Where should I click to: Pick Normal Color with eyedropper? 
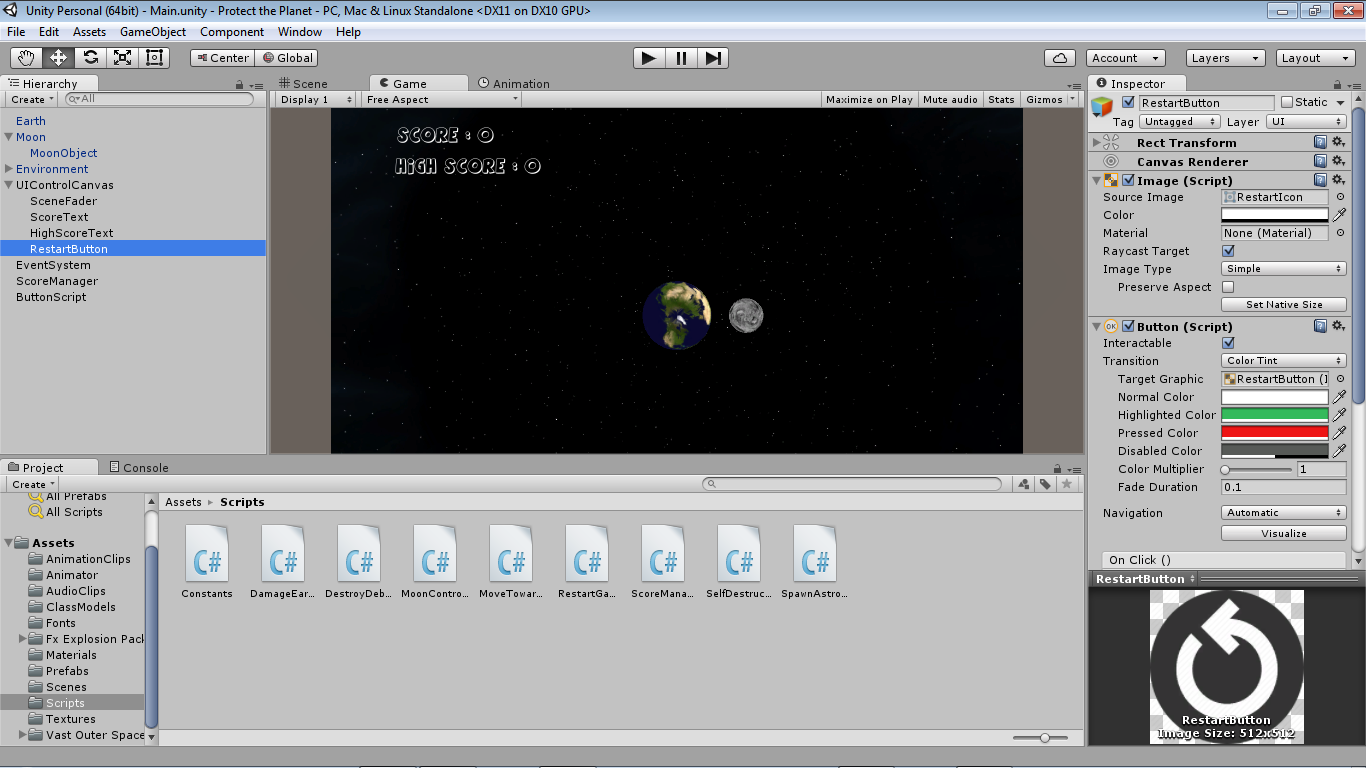point(1339,397)
